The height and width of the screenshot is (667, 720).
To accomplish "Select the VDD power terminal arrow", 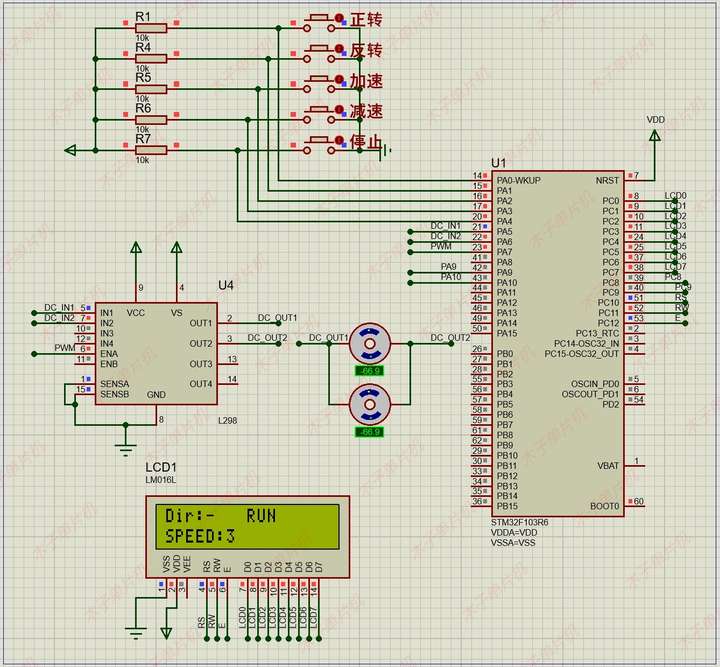I will pyautogui.click(x=655, y=136).
